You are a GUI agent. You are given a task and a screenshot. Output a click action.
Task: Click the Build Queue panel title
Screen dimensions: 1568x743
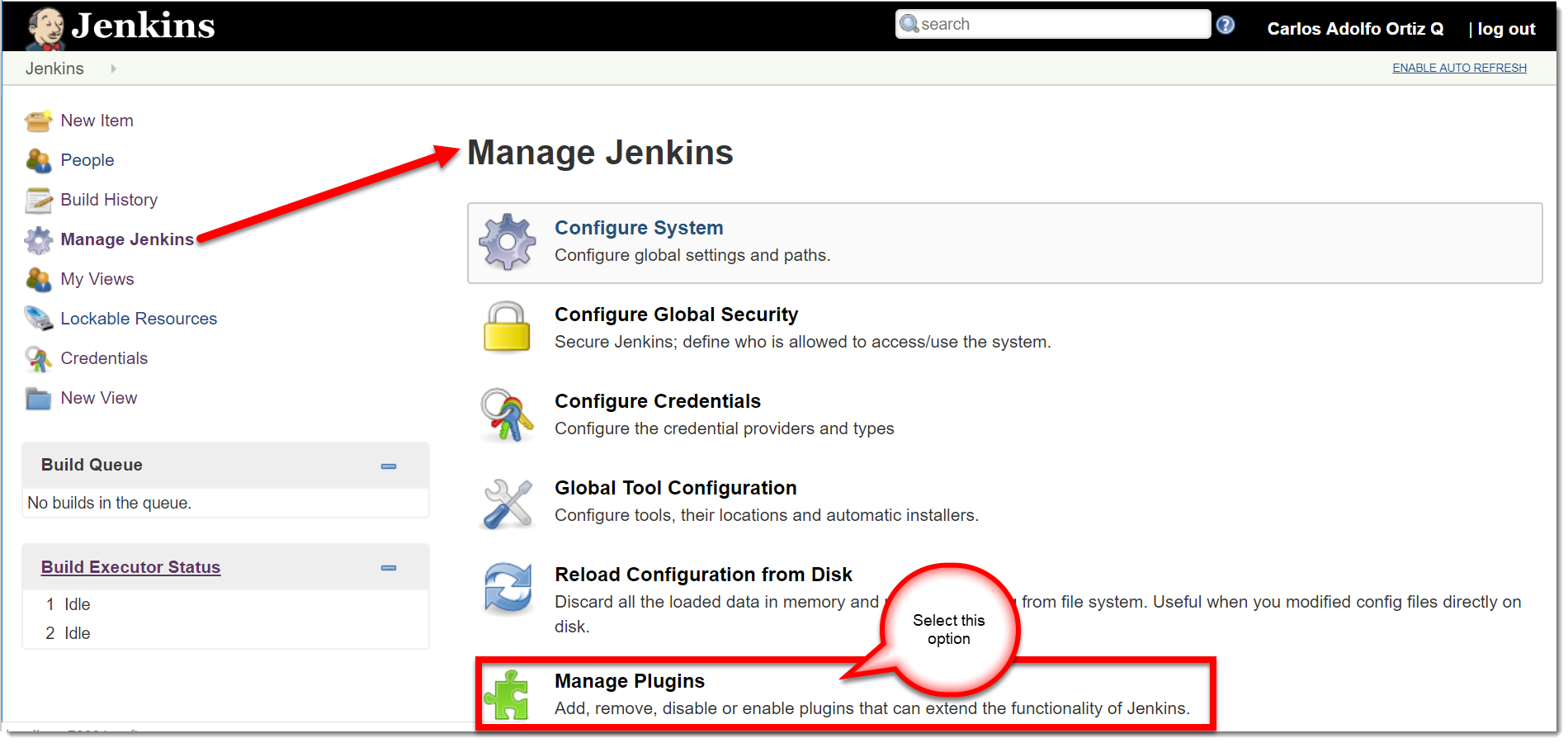coord(92,465)
